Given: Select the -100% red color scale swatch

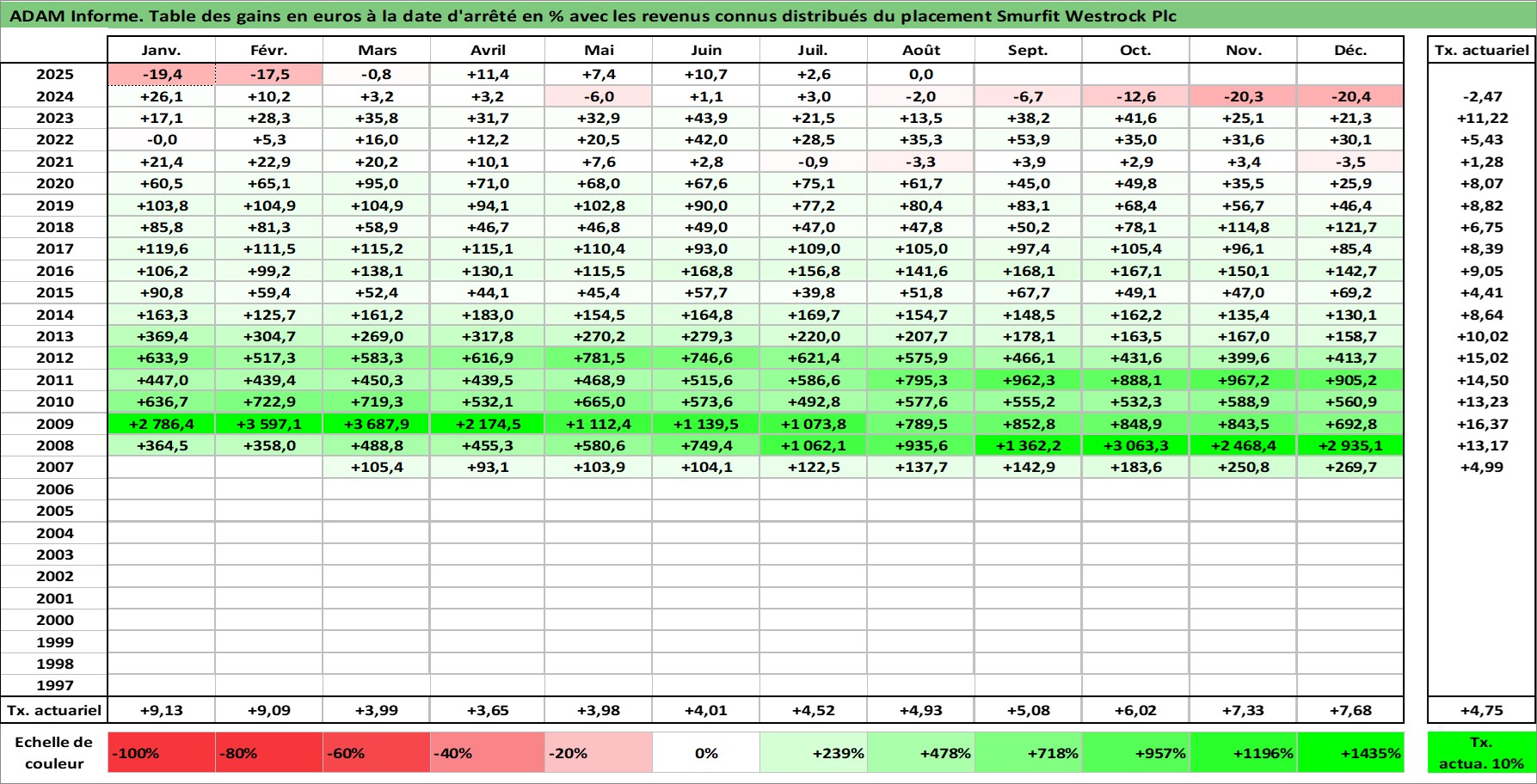Looking at the screenshot, I should (161, 753).
